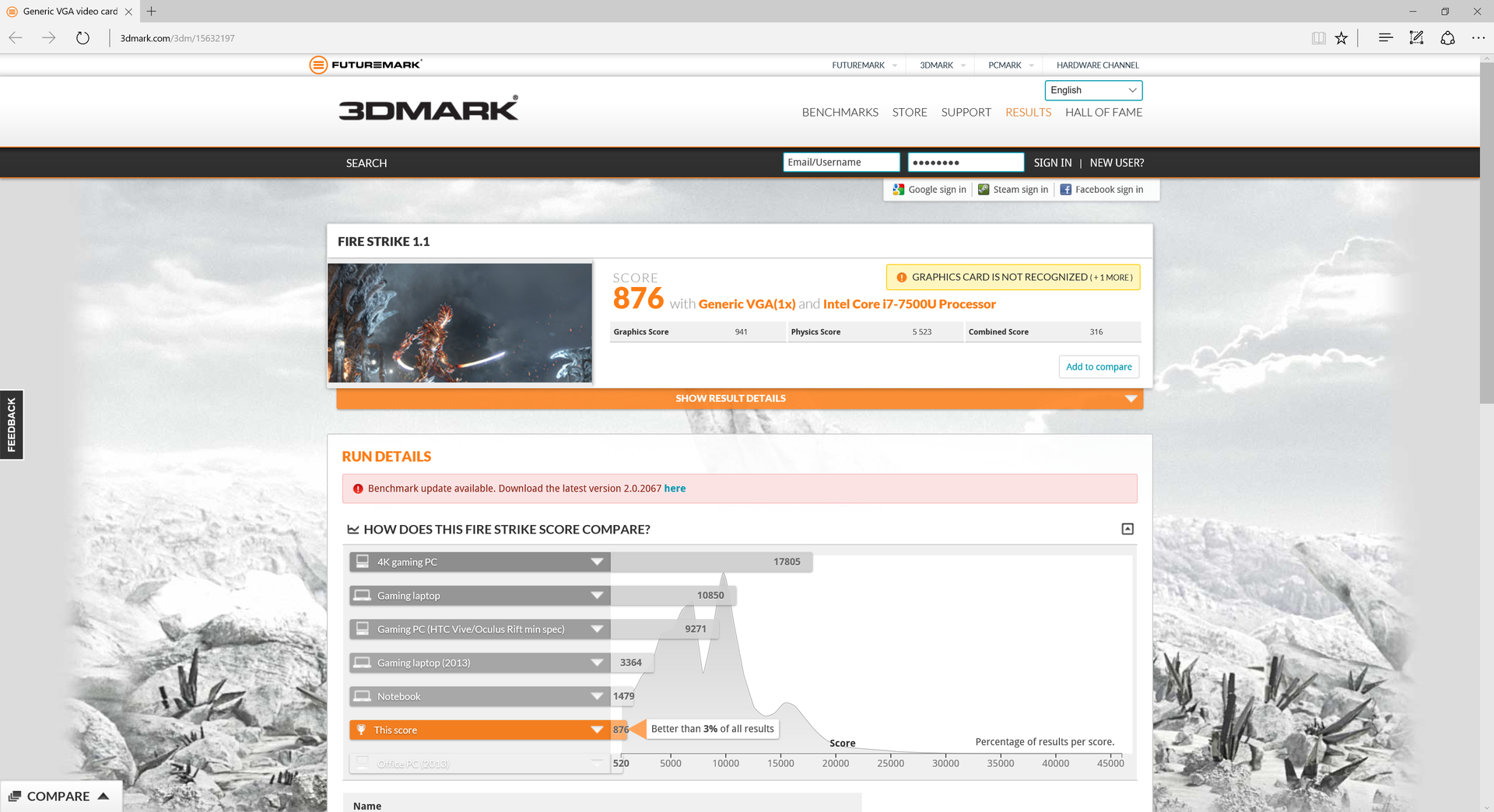The height and width of the screenshot is (812, 1494).
Task: Refresh the current page
Action: (x=82, y=37)
